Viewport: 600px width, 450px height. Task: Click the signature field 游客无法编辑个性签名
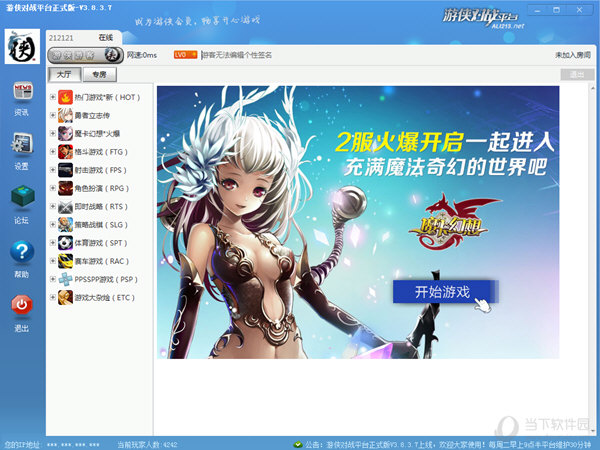point(237,55)
